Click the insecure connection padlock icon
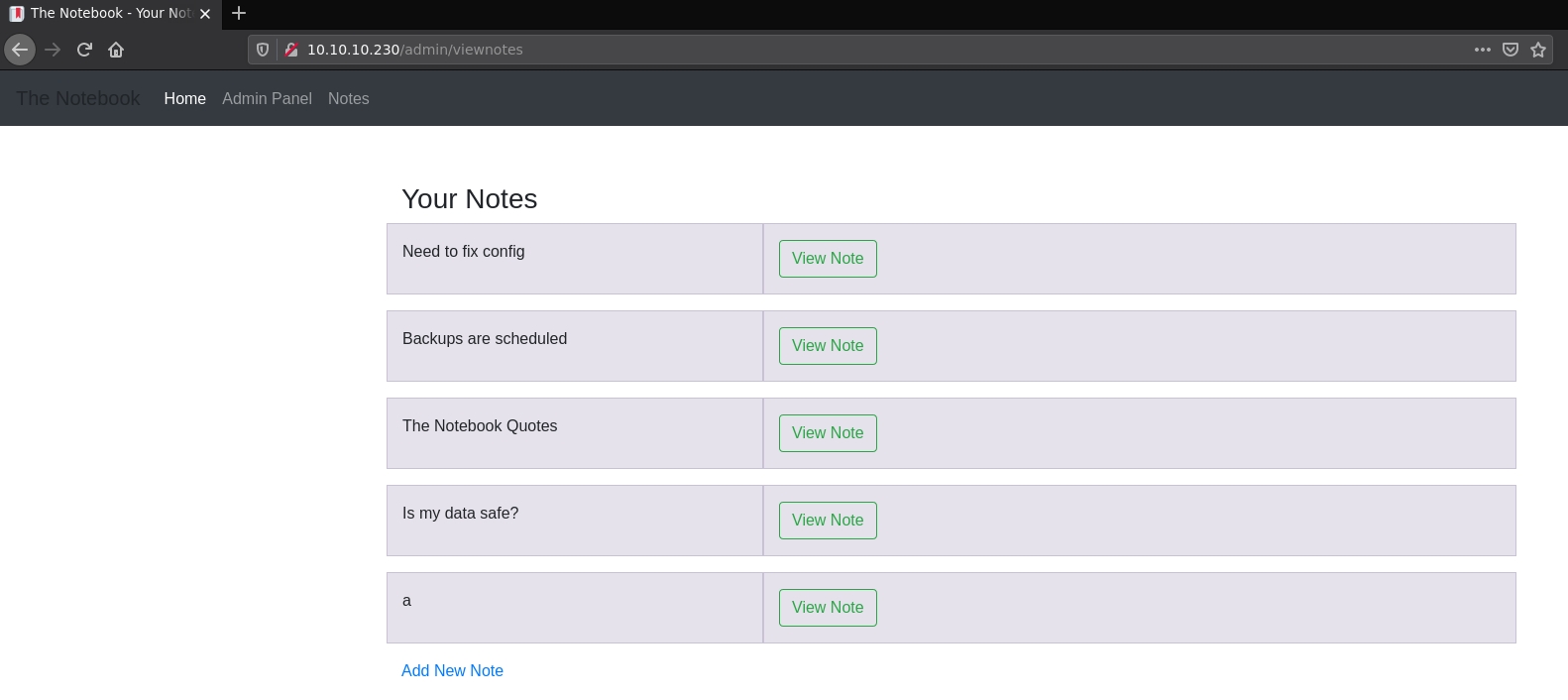The width and height of the screenshot is (1568, 700). [x=291, y=50]
